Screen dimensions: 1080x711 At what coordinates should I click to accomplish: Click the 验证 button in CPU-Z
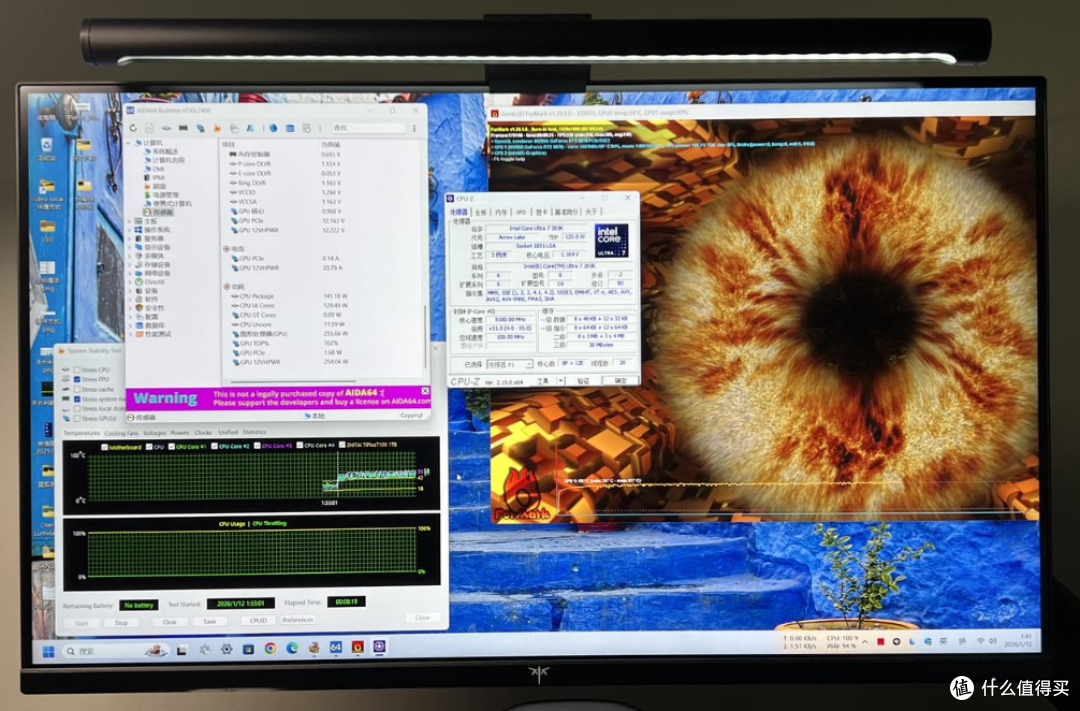583,380
